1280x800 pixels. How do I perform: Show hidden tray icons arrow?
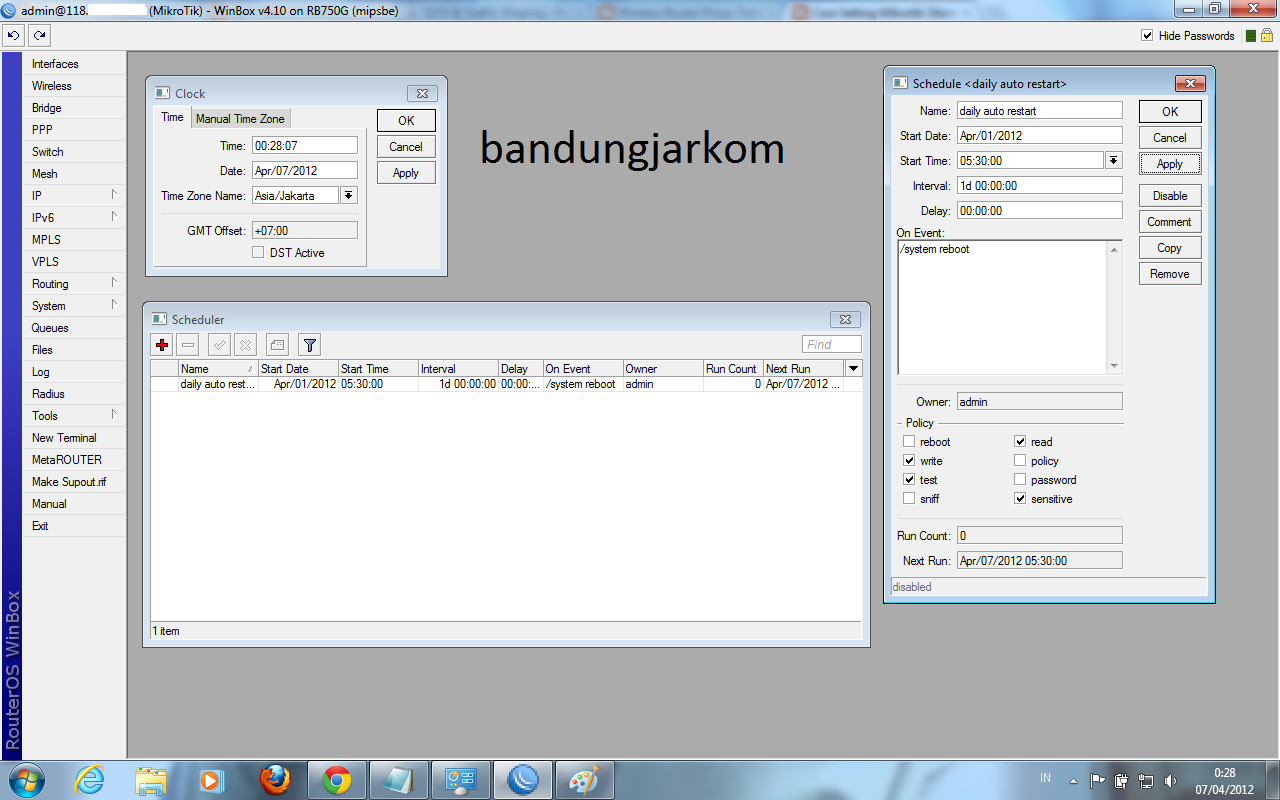tap(1074, 780)
